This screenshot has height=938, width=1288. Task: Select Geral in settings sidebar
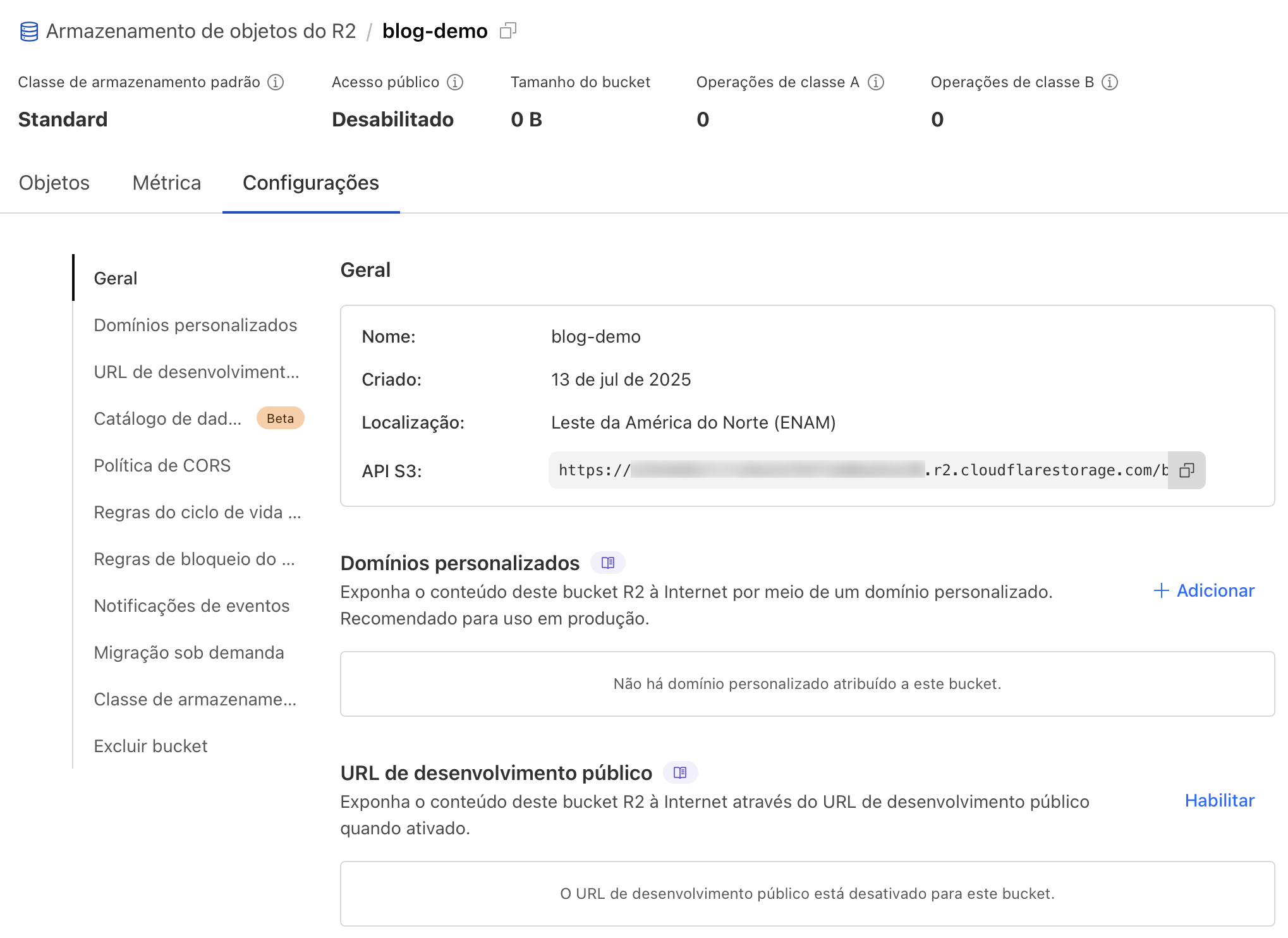click(x=116, y=278)
